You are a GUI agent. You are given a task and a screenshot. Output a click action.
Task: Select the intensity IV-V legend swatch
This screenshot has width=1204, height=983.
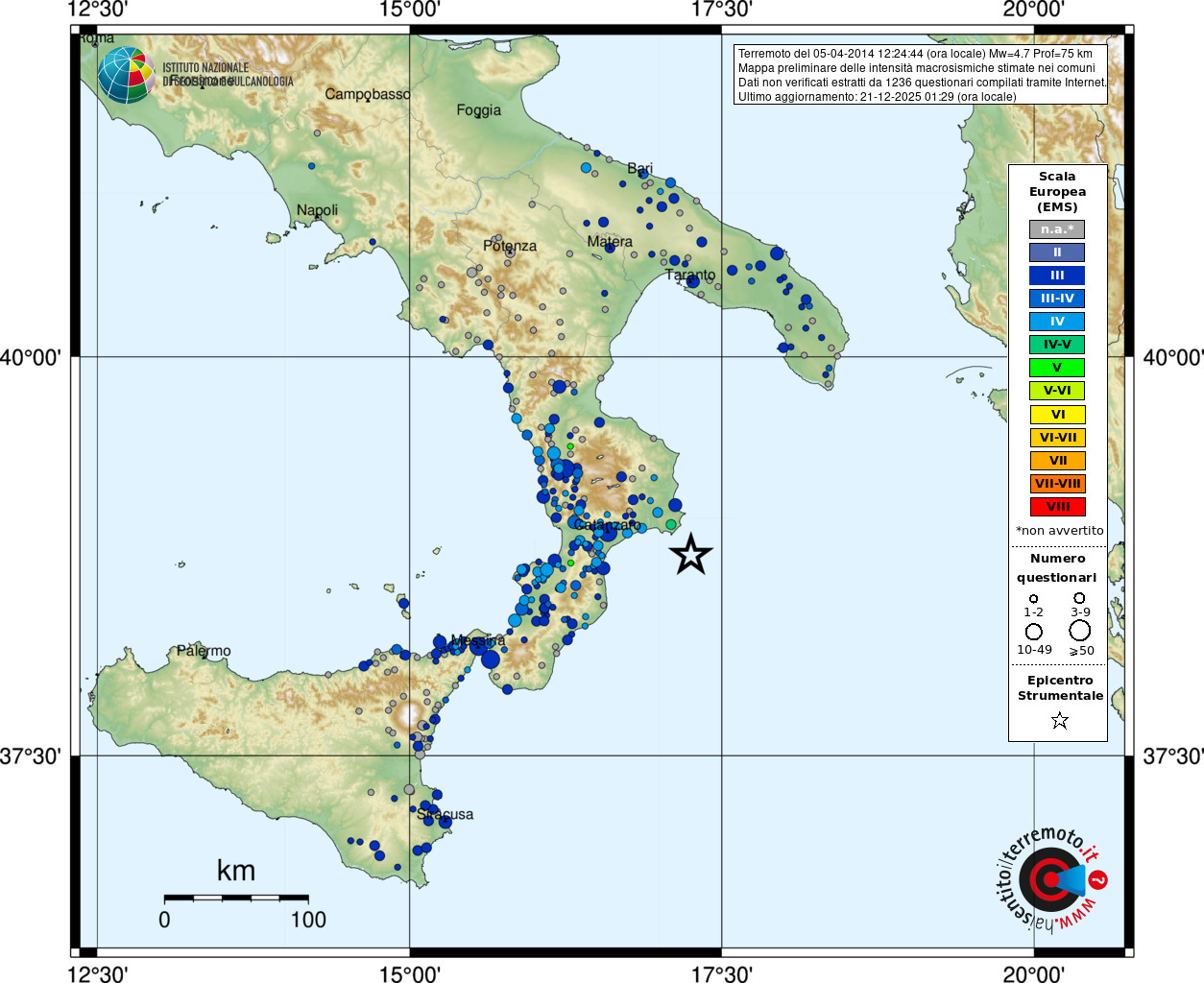pos(1057,345)
